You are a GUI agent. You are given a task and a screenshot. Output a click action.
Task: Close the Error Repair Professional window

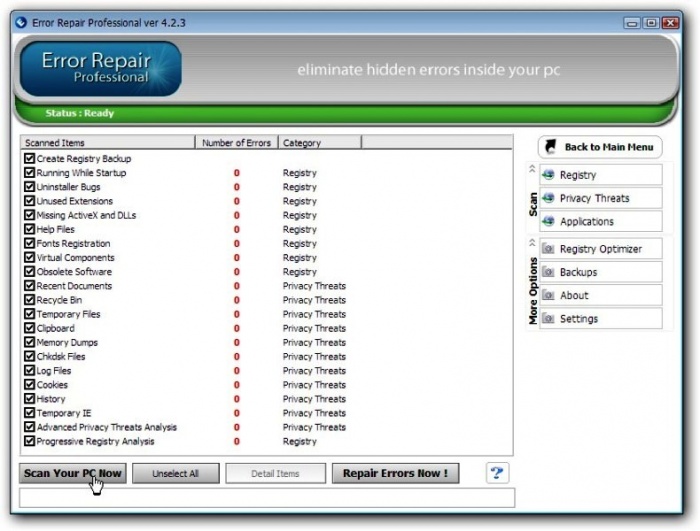(x=671, y=23)
